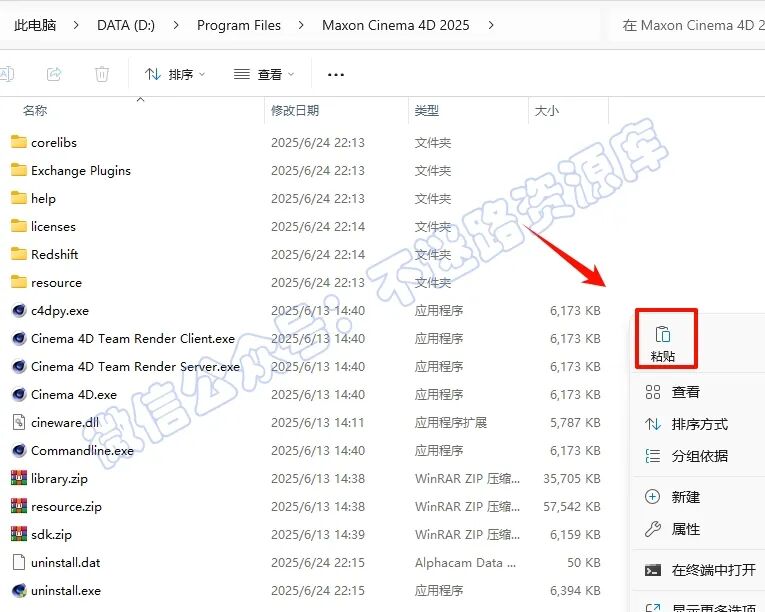Click the Commandline.exe application icon
The image size is (765, 612).
19,450
